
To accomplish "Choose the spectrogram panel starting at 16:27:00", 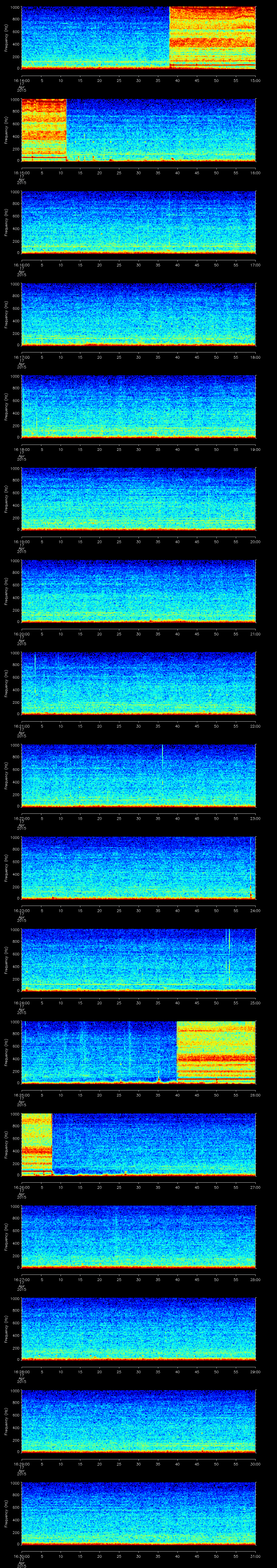I will pos(138,1237).
